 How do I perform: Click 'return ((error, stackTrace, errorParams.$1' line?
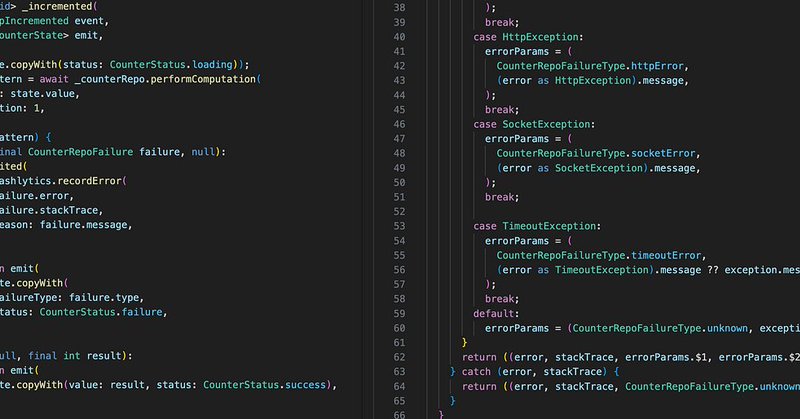[x=586, y=357]
